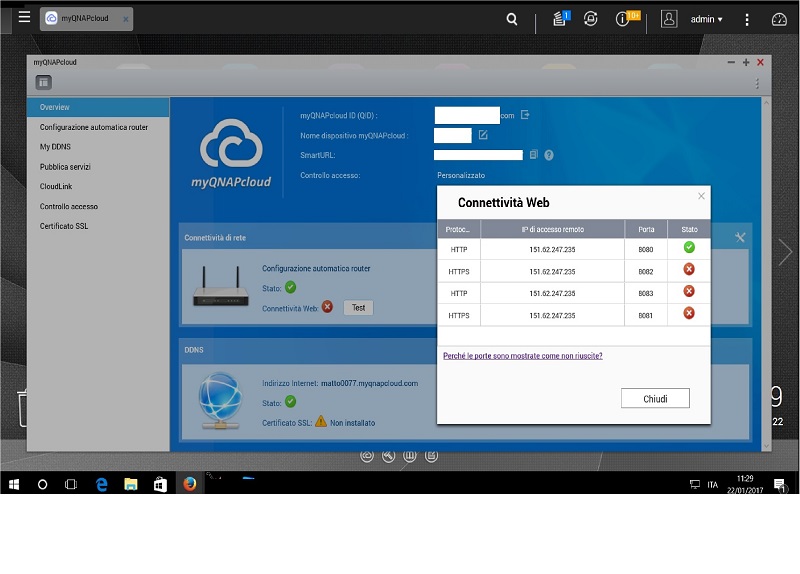Open background tasks icon with blue badge
The height and width of the screenshot is (574, 800).
(560, 19)
